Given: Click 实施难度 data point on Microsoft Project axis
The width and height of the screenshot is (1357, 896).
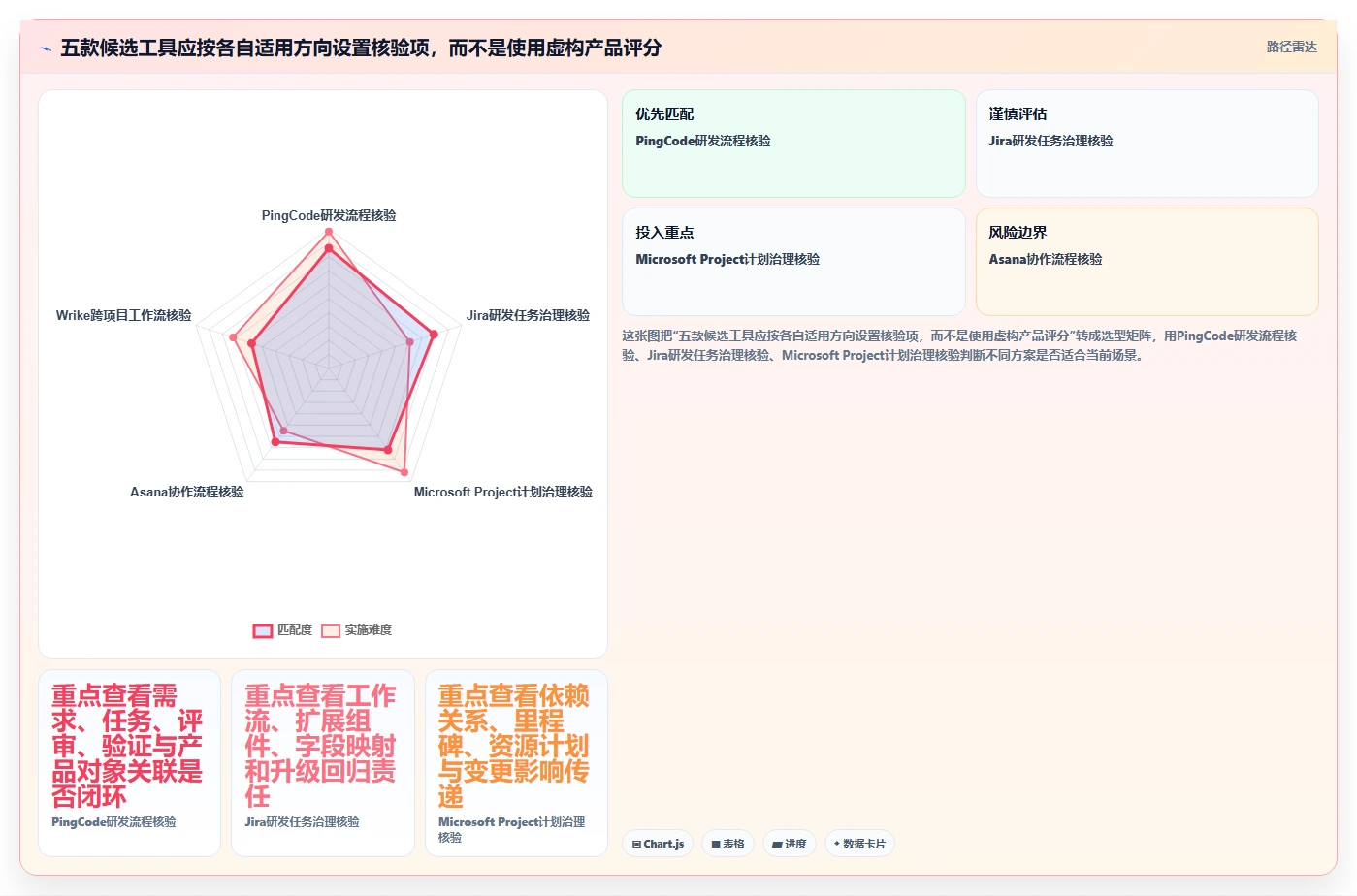Looking at the screenshot, I should [x=404, y=472].
